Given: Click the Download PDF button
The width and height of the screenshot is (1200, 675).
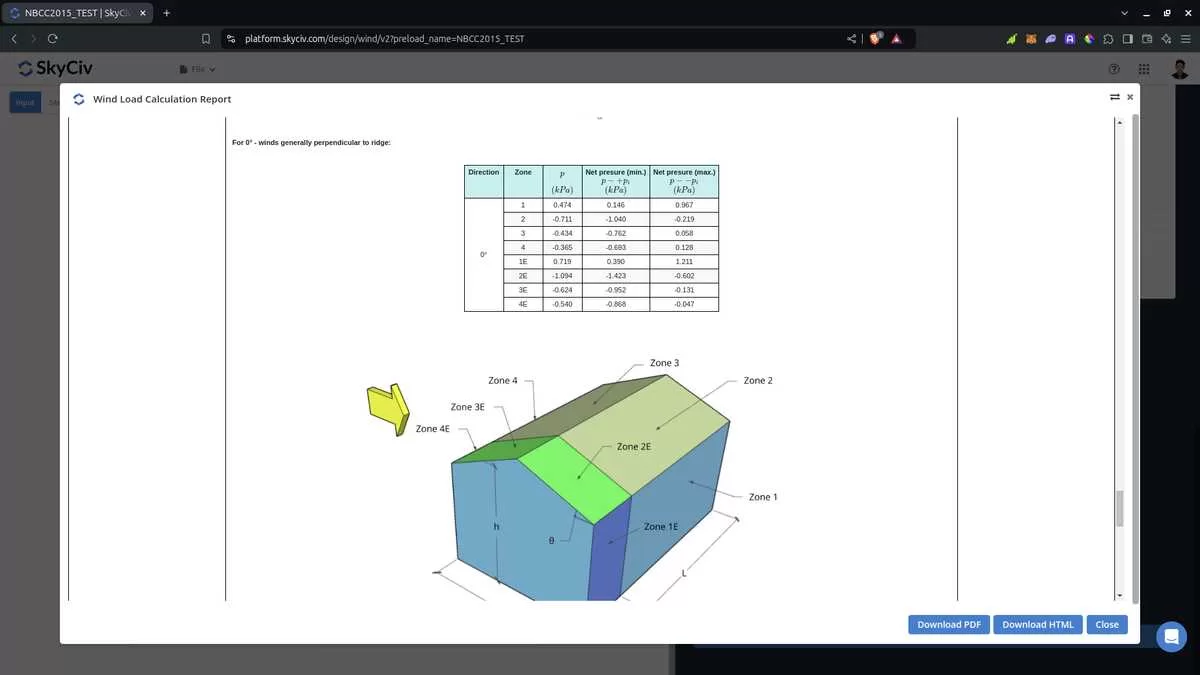Looking at the screenshot, I should 948,624.
